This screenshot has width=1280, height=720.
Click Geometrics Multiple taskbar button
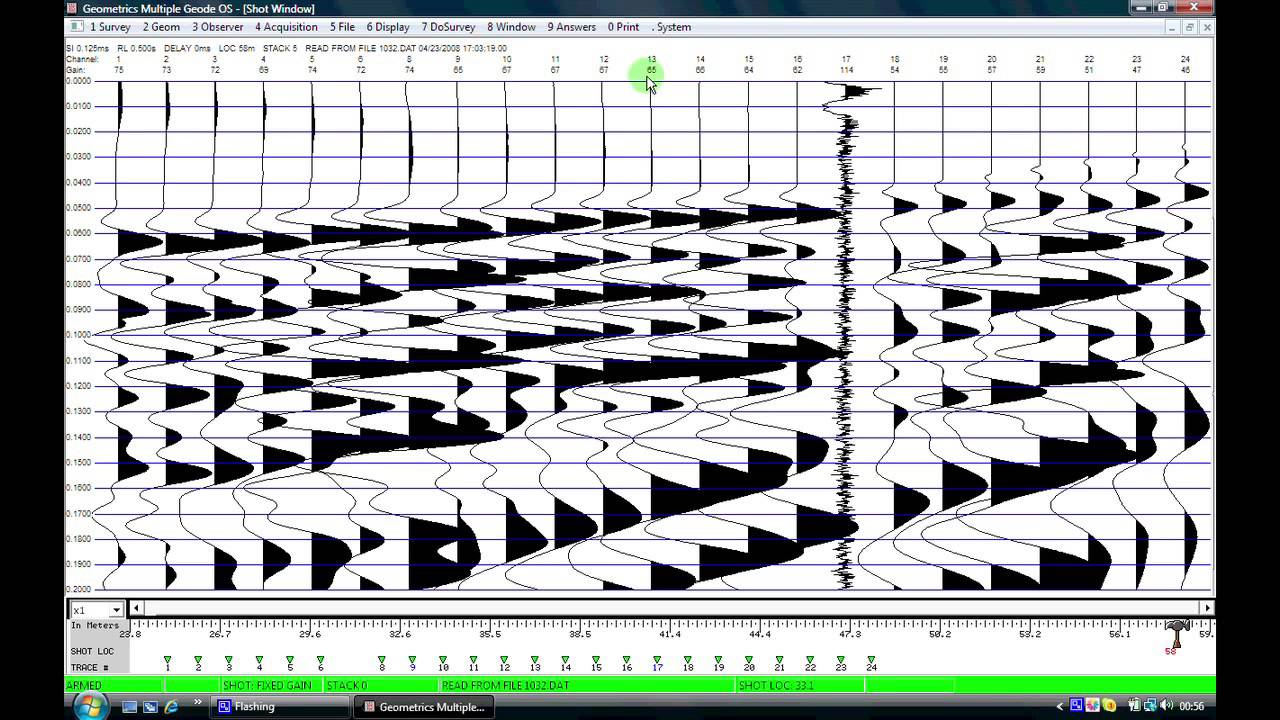pyautogui.click(x=425, y=707)
